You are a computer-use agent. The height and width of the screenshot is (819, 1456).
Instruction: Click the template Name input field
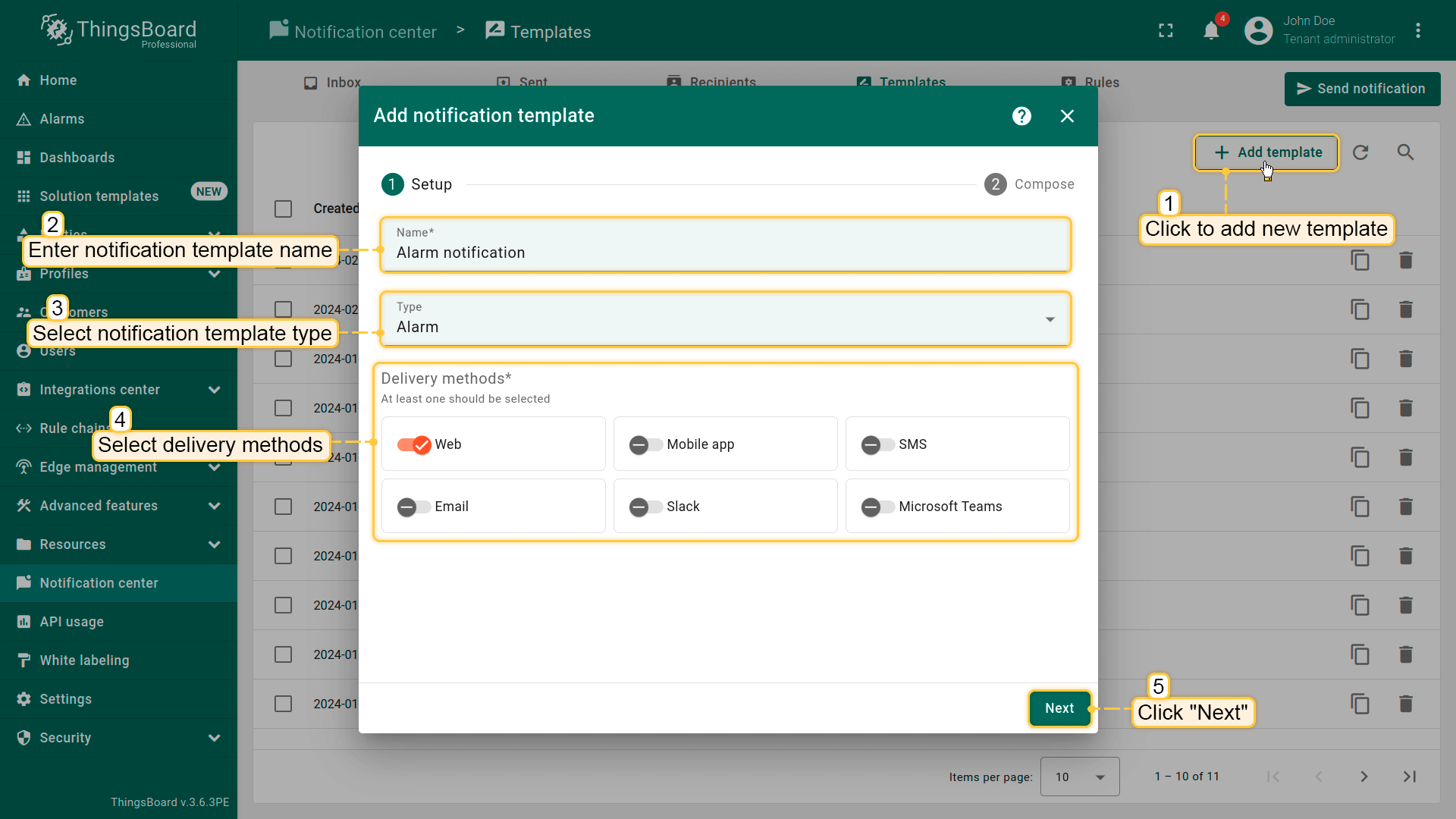tap(725, 253)
